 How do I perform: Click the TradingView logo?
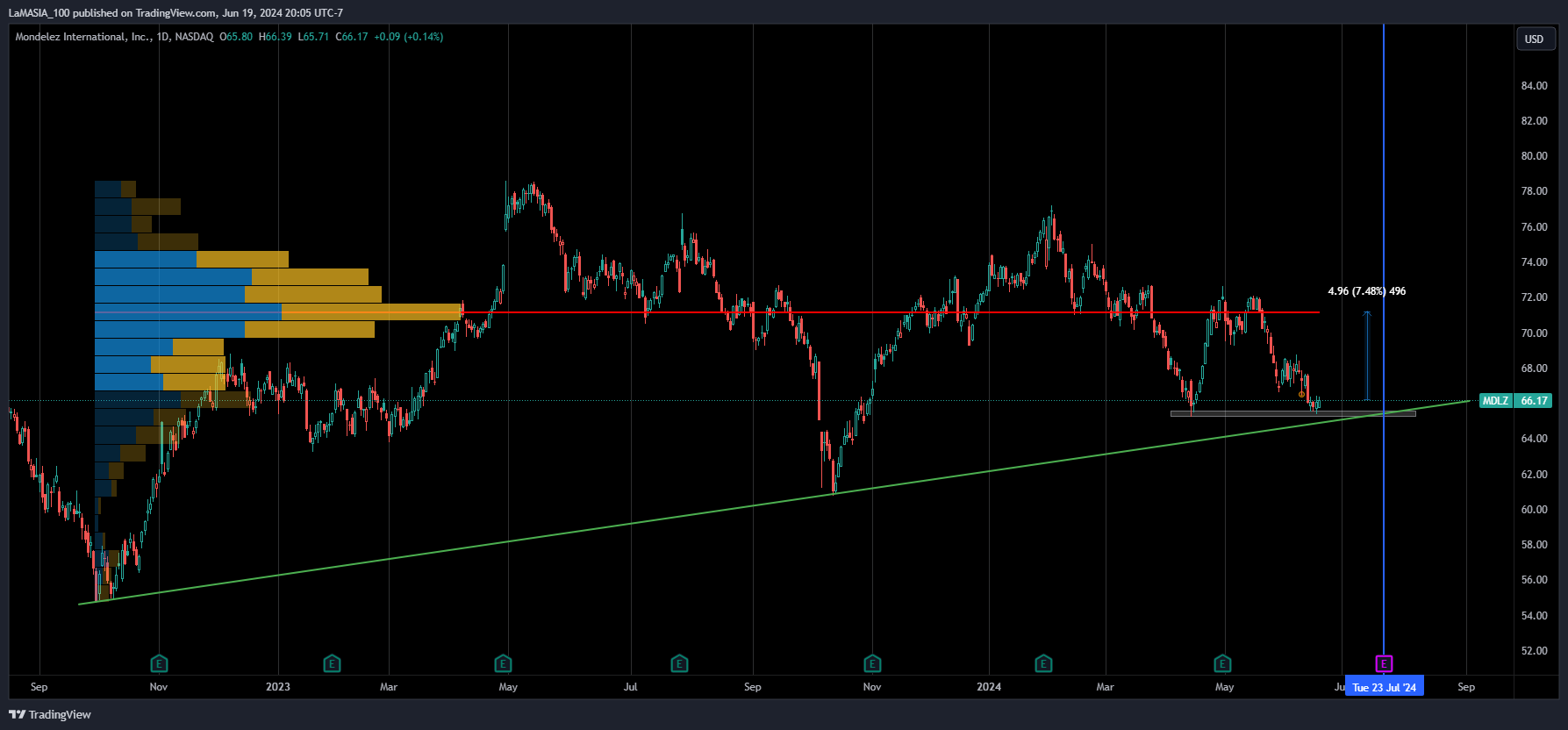pyautogui.click(x=50, y=714)
